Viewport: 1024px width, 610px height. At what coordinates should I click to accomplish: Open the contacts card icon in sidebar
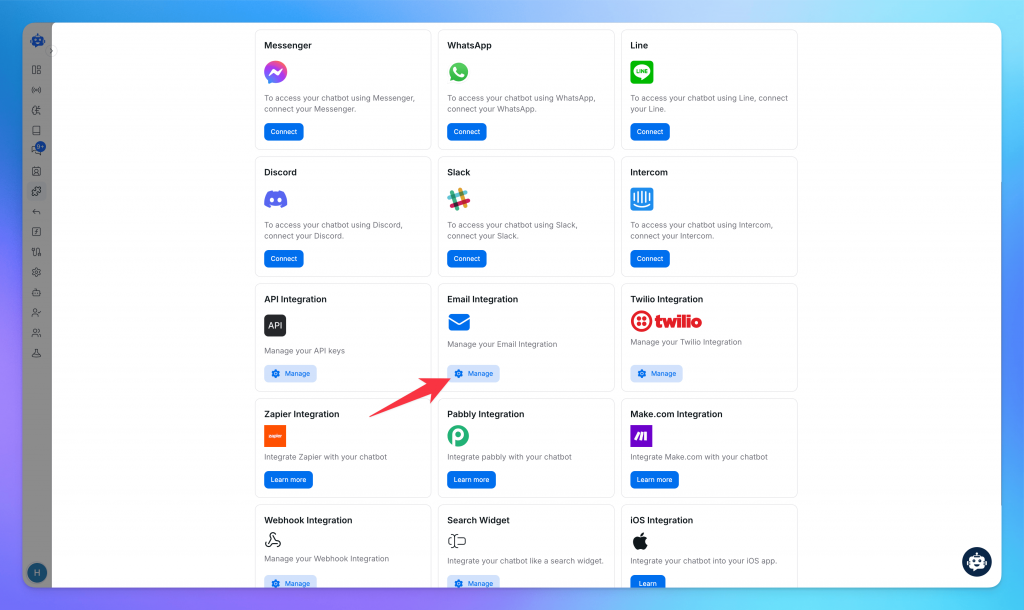tap(37, 171)
